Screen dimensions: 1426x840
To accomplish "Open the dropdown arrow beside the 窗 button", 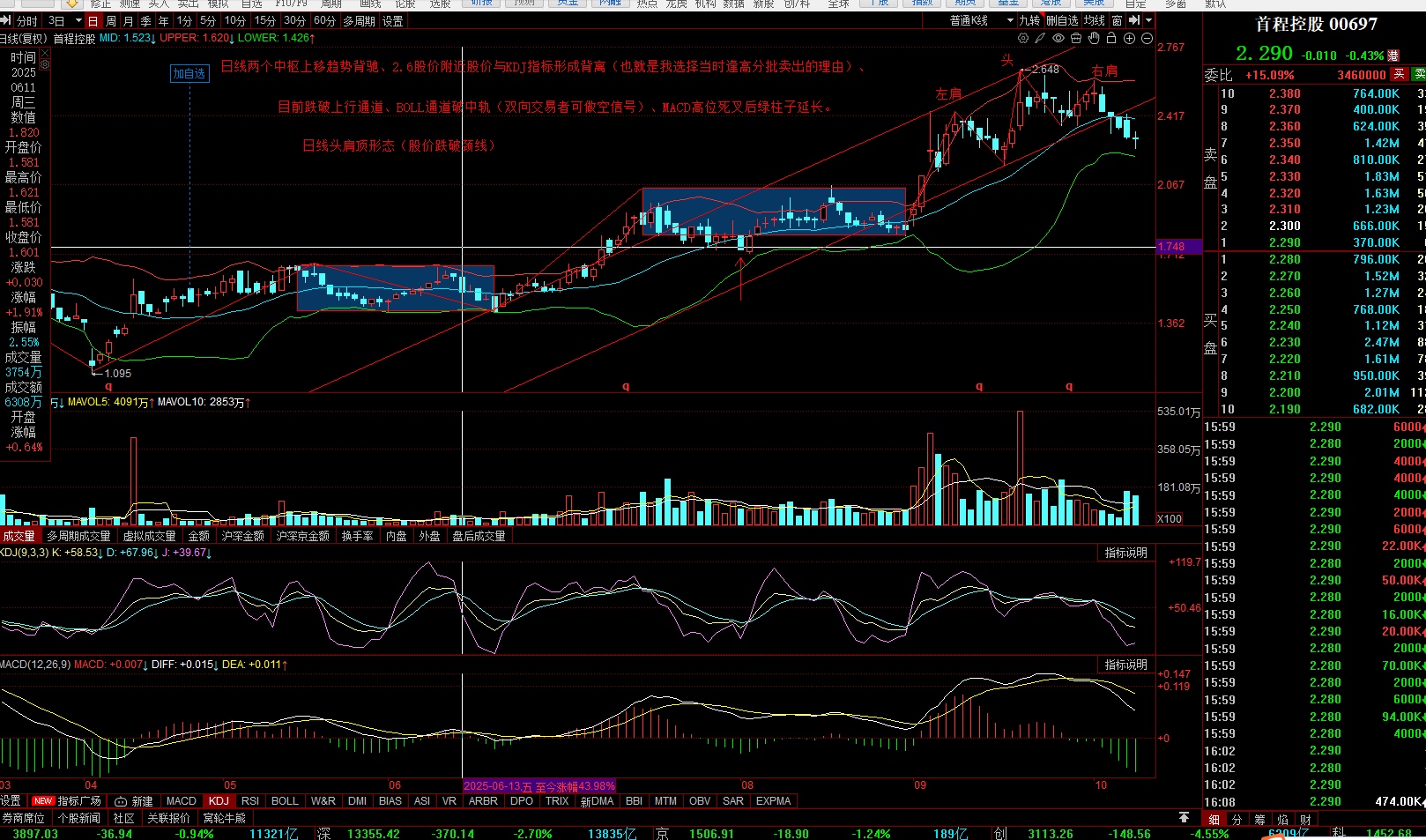I will tap(1148, 20).
